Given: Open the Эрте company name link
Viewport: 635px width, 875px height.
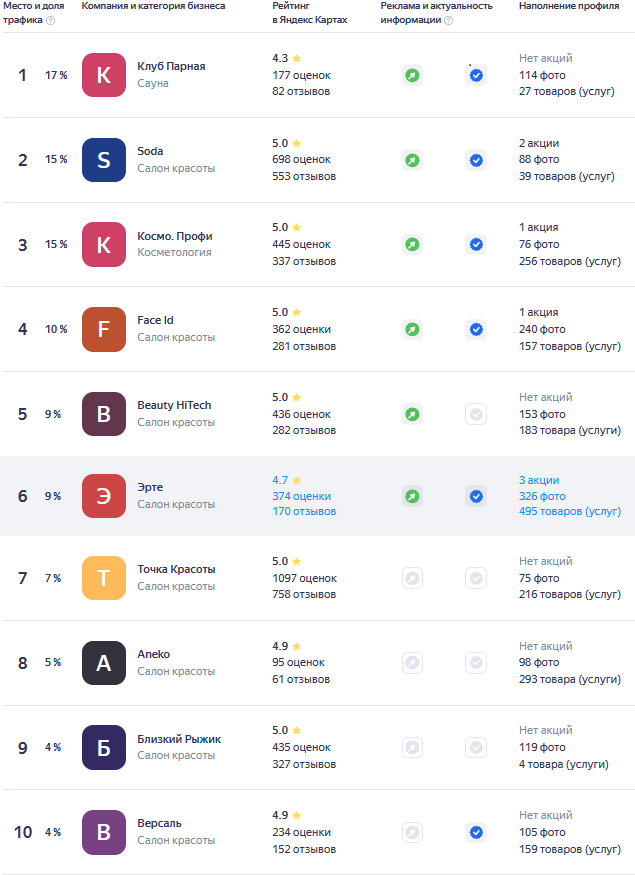Looking at the screenshot, I should 150,487.
